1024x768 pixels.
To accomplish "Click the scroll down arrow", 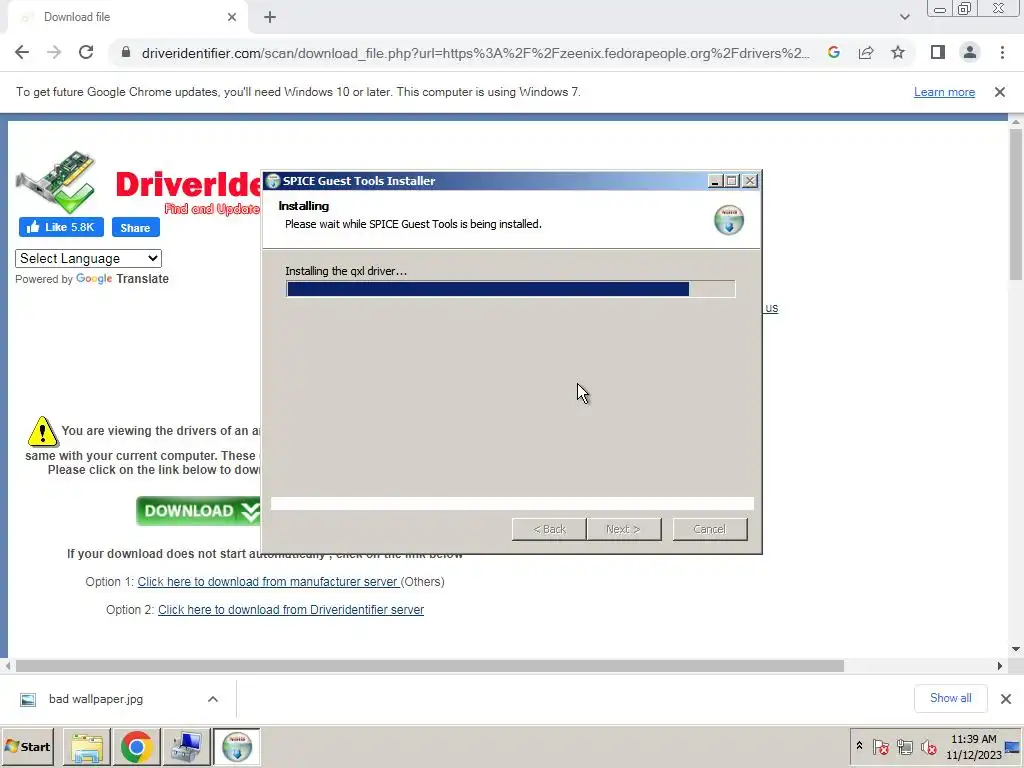I will pyautogui.click(x=1016, y=648).
